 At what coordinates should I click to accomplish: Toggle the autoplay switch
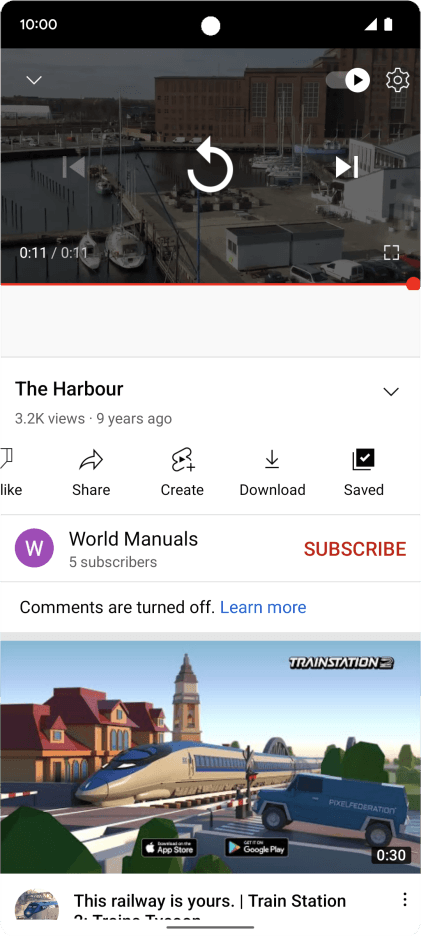pos(348,80)
